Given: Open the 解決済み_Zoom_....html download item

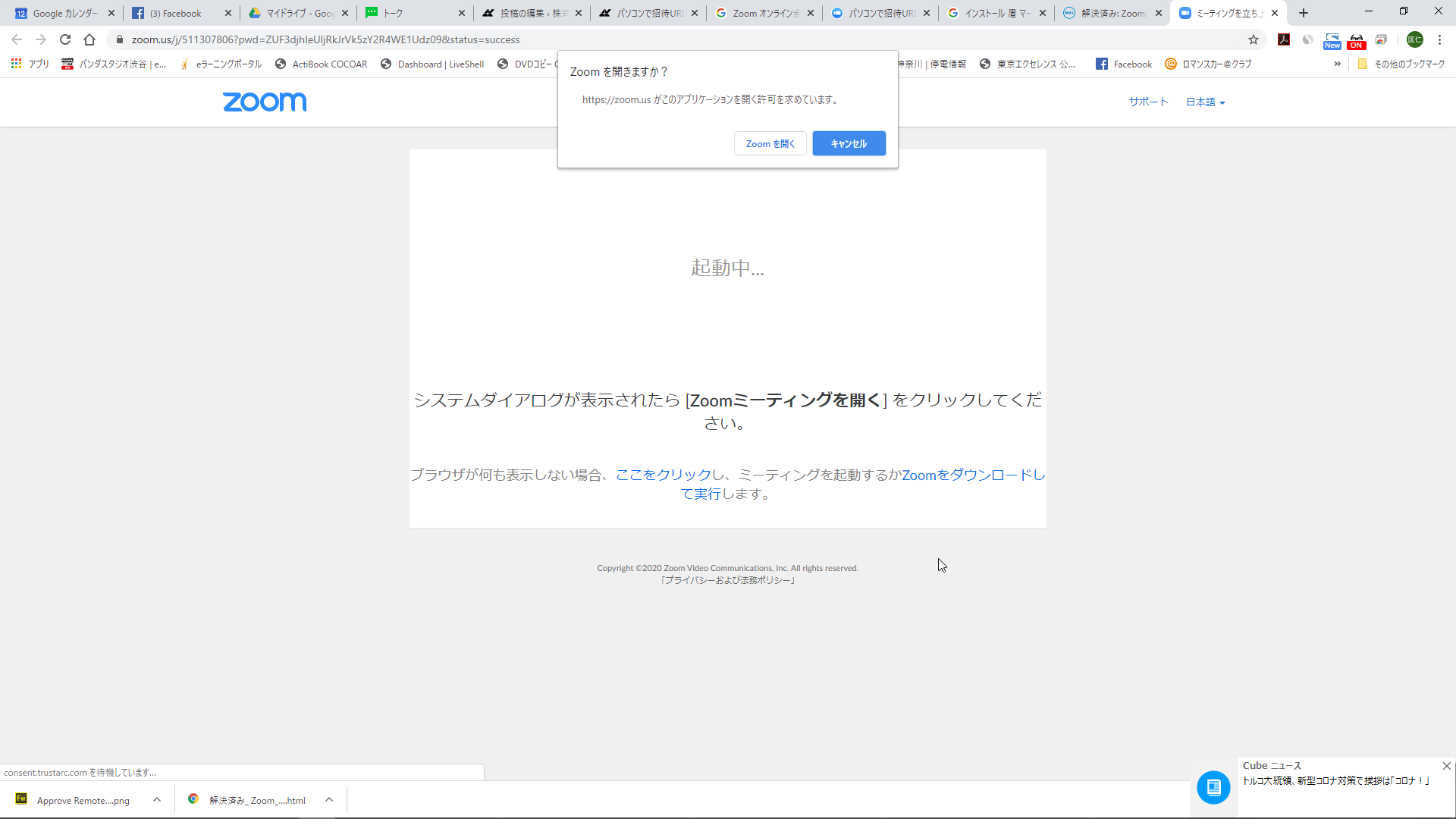Looking at the screenshot, I should click(248, 800).
